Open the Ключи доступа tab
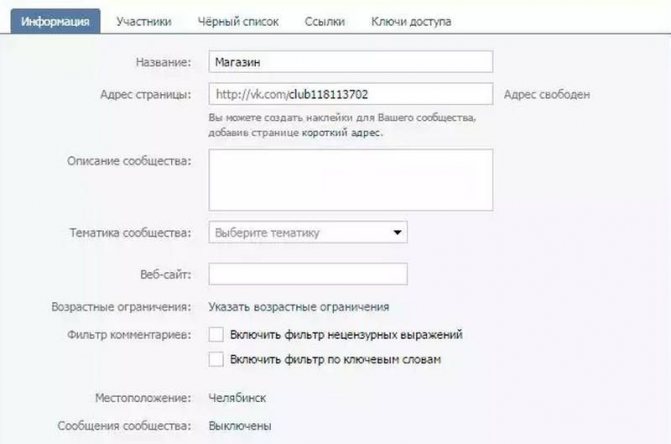The image size is (671, 444). 411,21
